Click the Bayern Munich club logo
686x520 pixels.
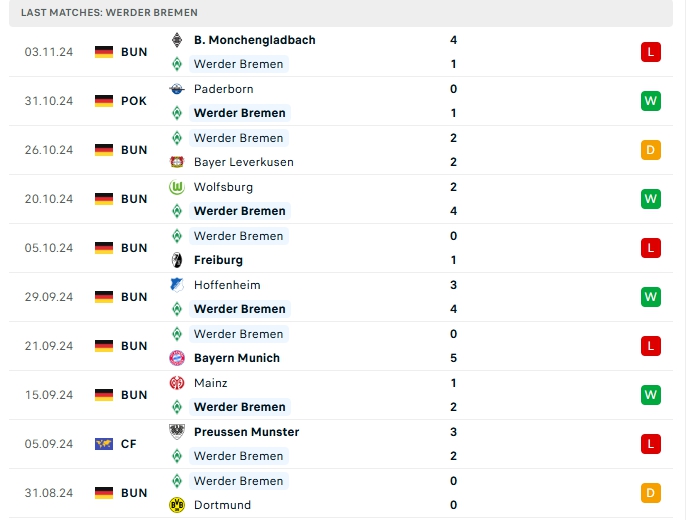[x=177, y=358]
